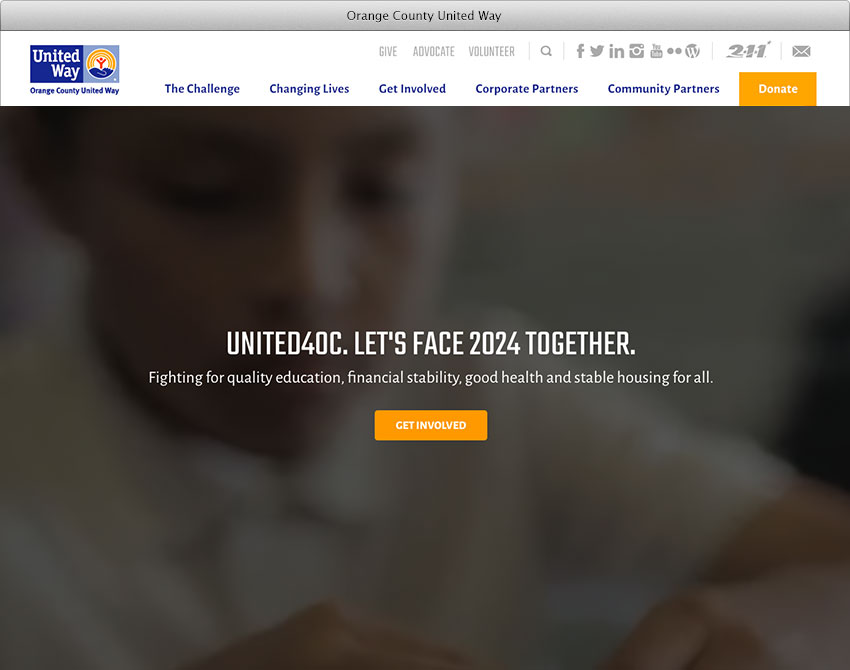The height and width of the screenshot is (670, 850).
Task: Open the Flickr dots icon
Action: tap(674, 51)
